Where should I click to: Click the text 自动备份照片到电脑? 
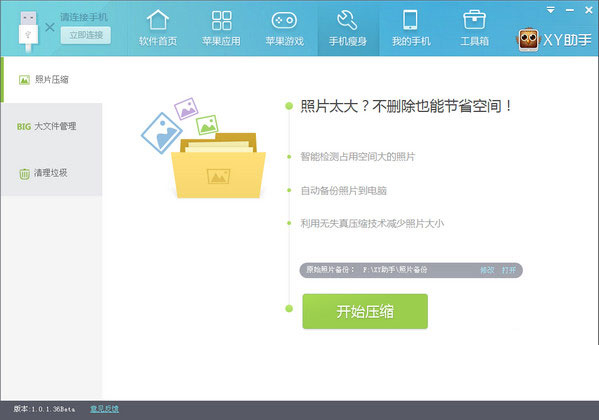pos(343,190)
